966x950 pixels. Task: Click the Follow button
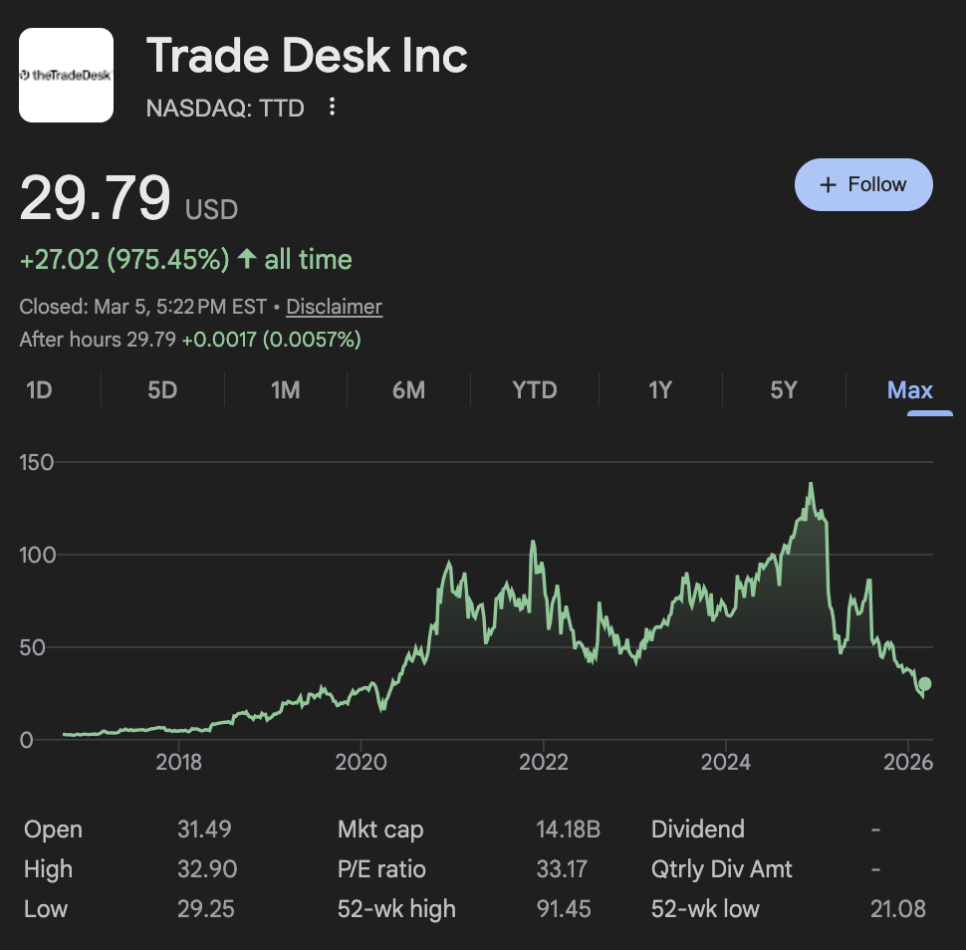[x=863, y=185]
